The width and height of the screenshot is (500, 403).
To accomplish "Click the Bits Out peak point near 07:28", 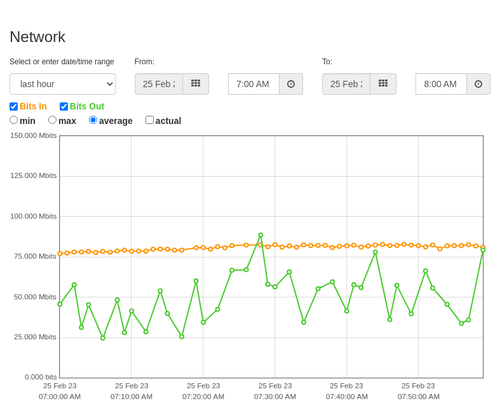I will click(x=261, y=235).
